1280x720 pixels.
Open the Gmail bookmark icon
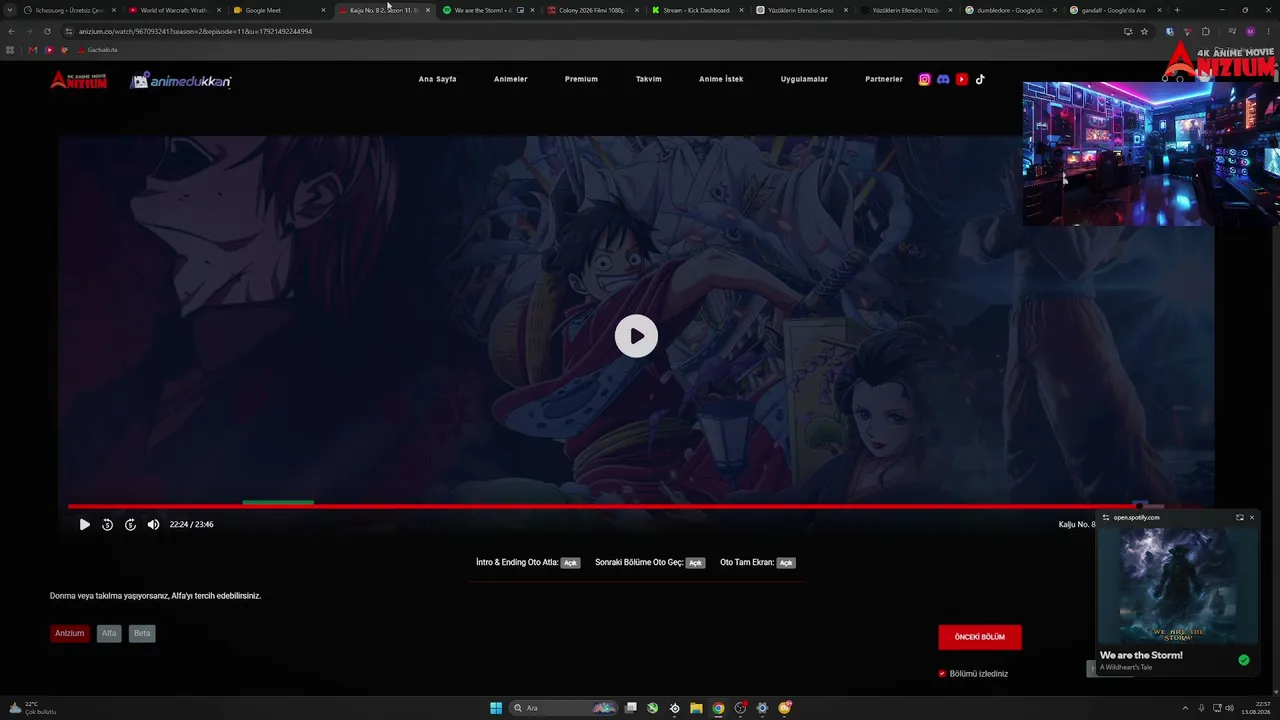33,50
